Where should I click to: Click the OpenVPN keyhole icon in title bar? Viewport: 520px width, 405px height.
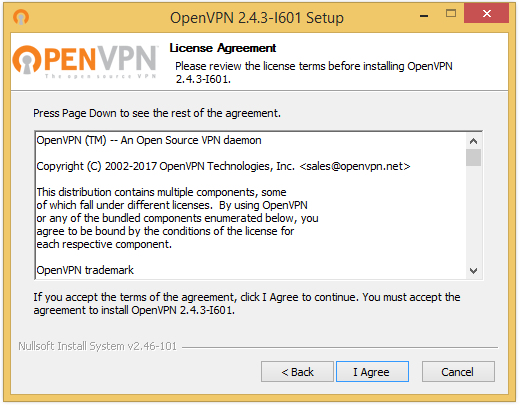[21, 17]
